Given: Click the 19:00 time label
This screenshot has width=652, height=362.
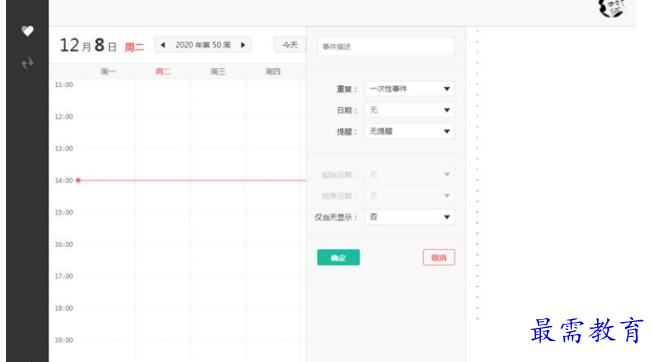Looking at the screenshot, I should click(x=64, y=340).
